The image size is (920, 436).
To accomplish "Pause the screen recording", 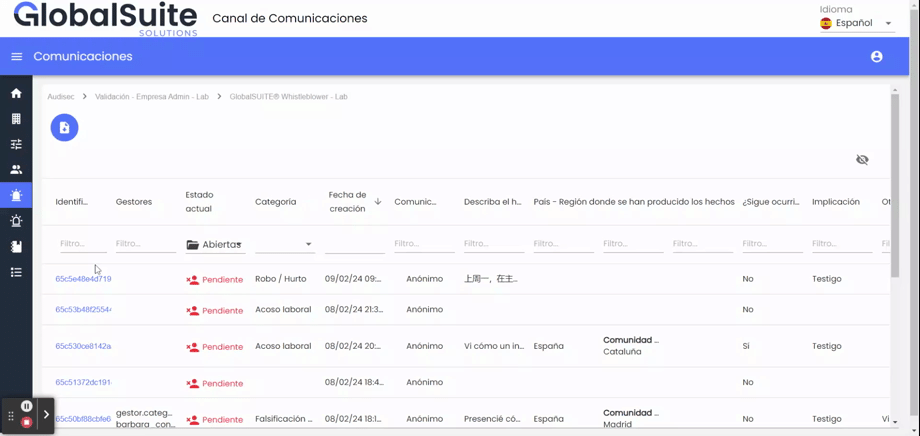I will (27, 406).
